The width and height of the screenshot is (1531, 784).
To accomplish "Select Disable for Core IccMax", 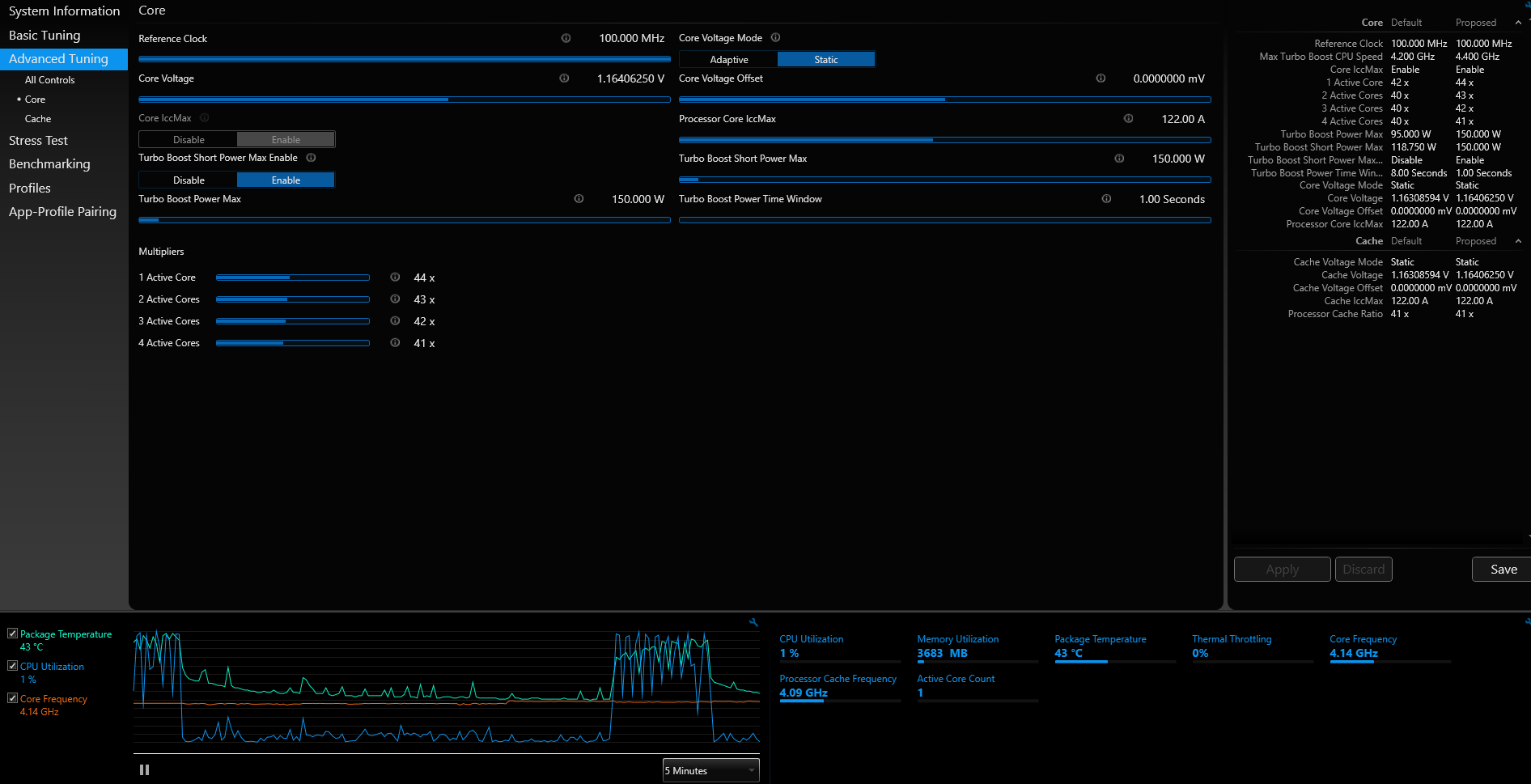I will pos(189,139).
